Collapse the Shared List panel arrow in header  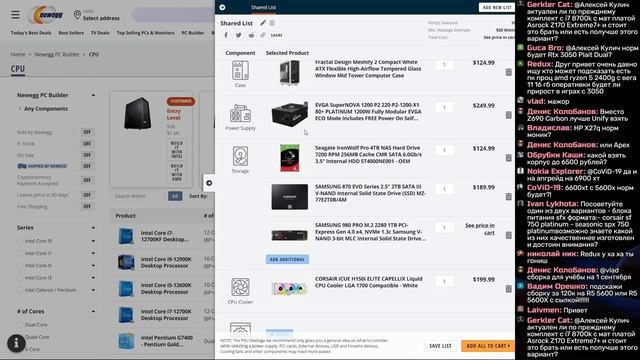pyautogui.click(x=222, y=7)
